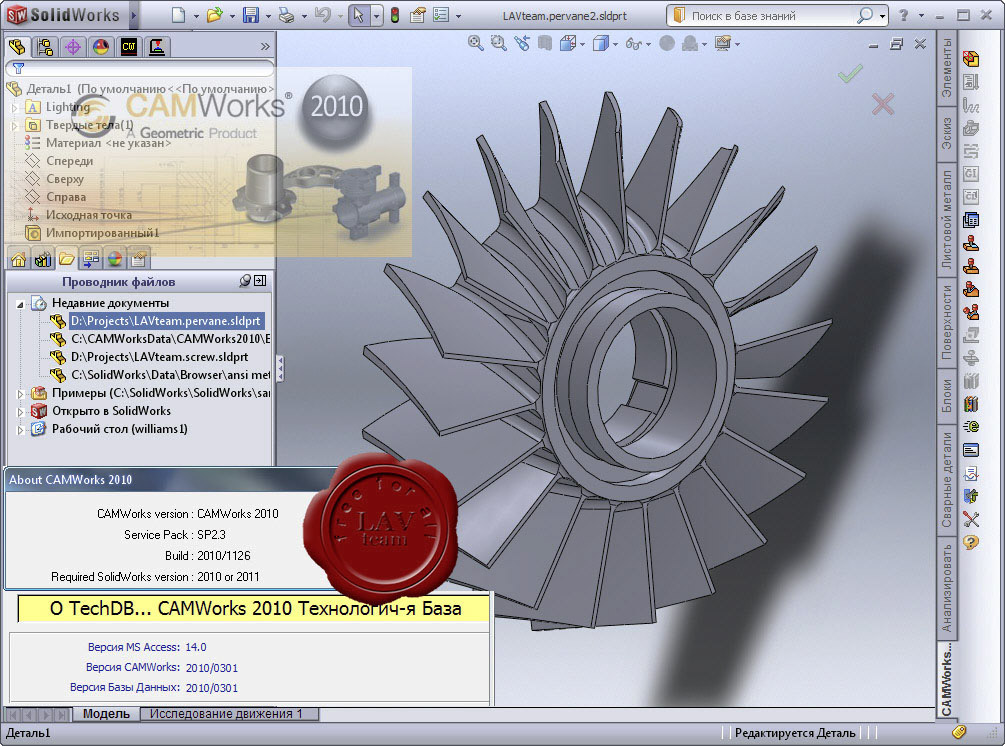Open the CAMWorks operation tree tab
The height and width of the screenshot is (746, 1005).
pos(156,46)
